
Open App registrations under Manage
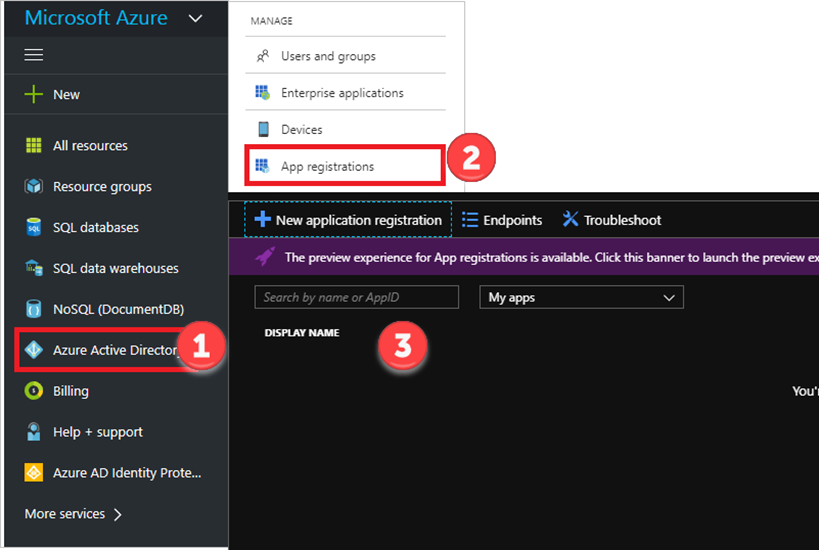tap(345, 166)
